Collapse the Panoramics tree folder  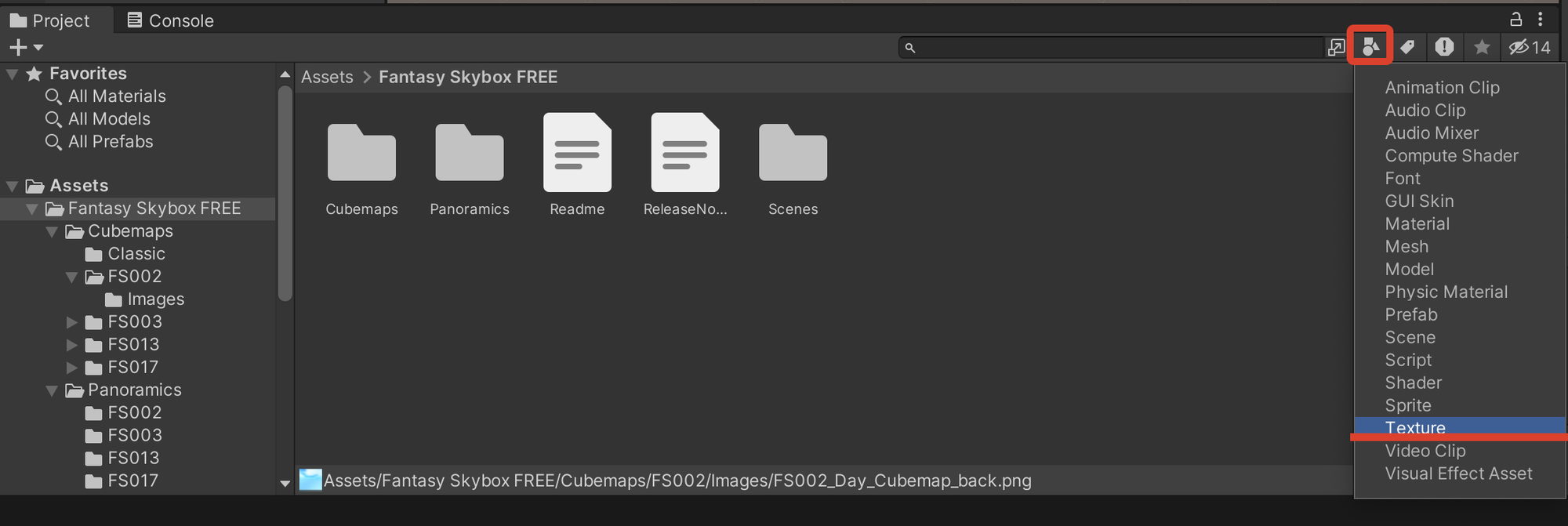52,390
